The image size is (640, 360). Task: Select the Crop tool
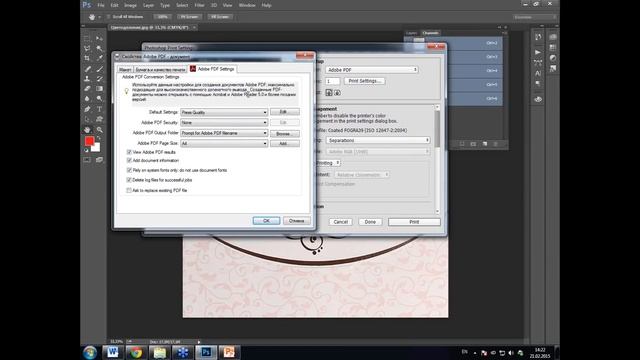87,58
